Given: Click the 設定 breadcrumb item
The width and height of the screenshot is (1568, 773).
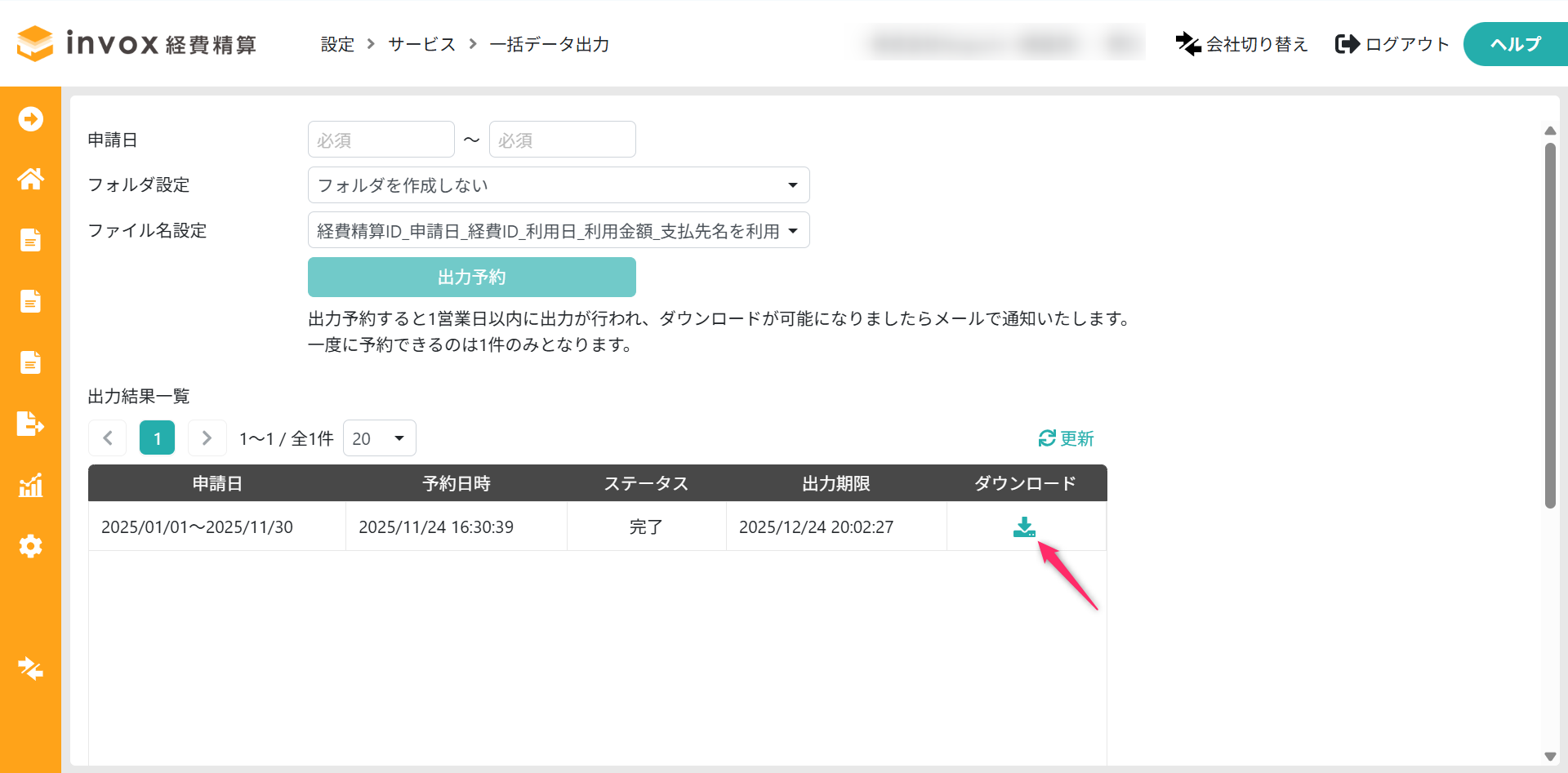Looking at the screenshot, I should coord(337,44).
